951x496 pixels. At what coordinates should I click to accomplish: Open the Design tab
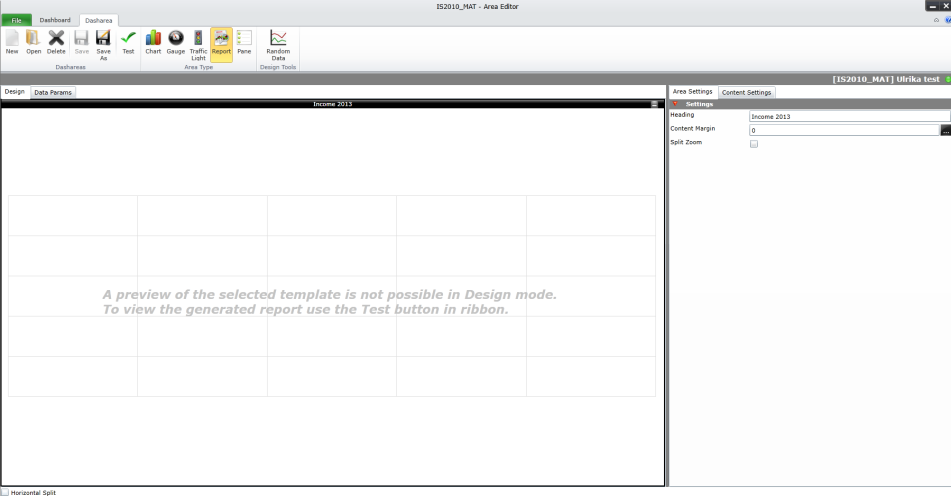coord(15,92)
